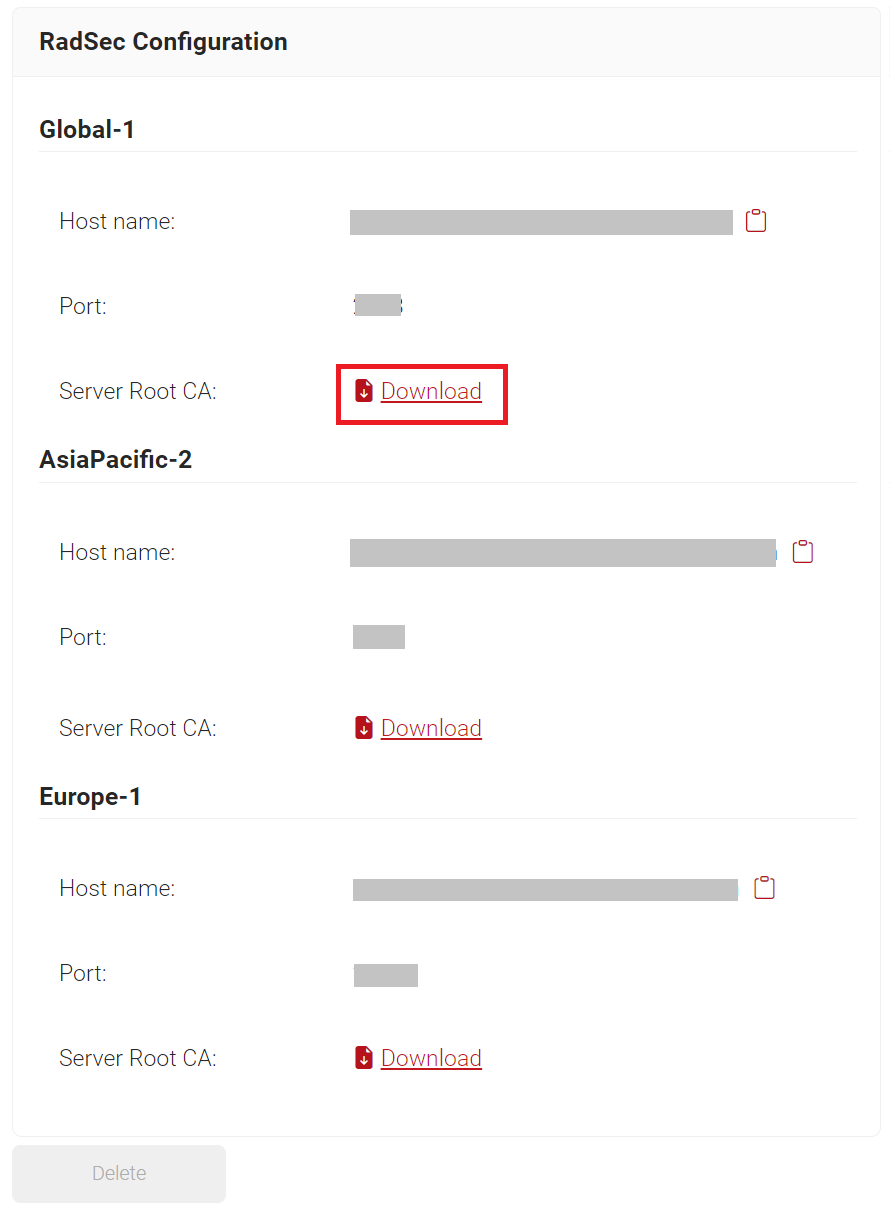Click the AsiaPacific-2 section heading

click(115, 459)
